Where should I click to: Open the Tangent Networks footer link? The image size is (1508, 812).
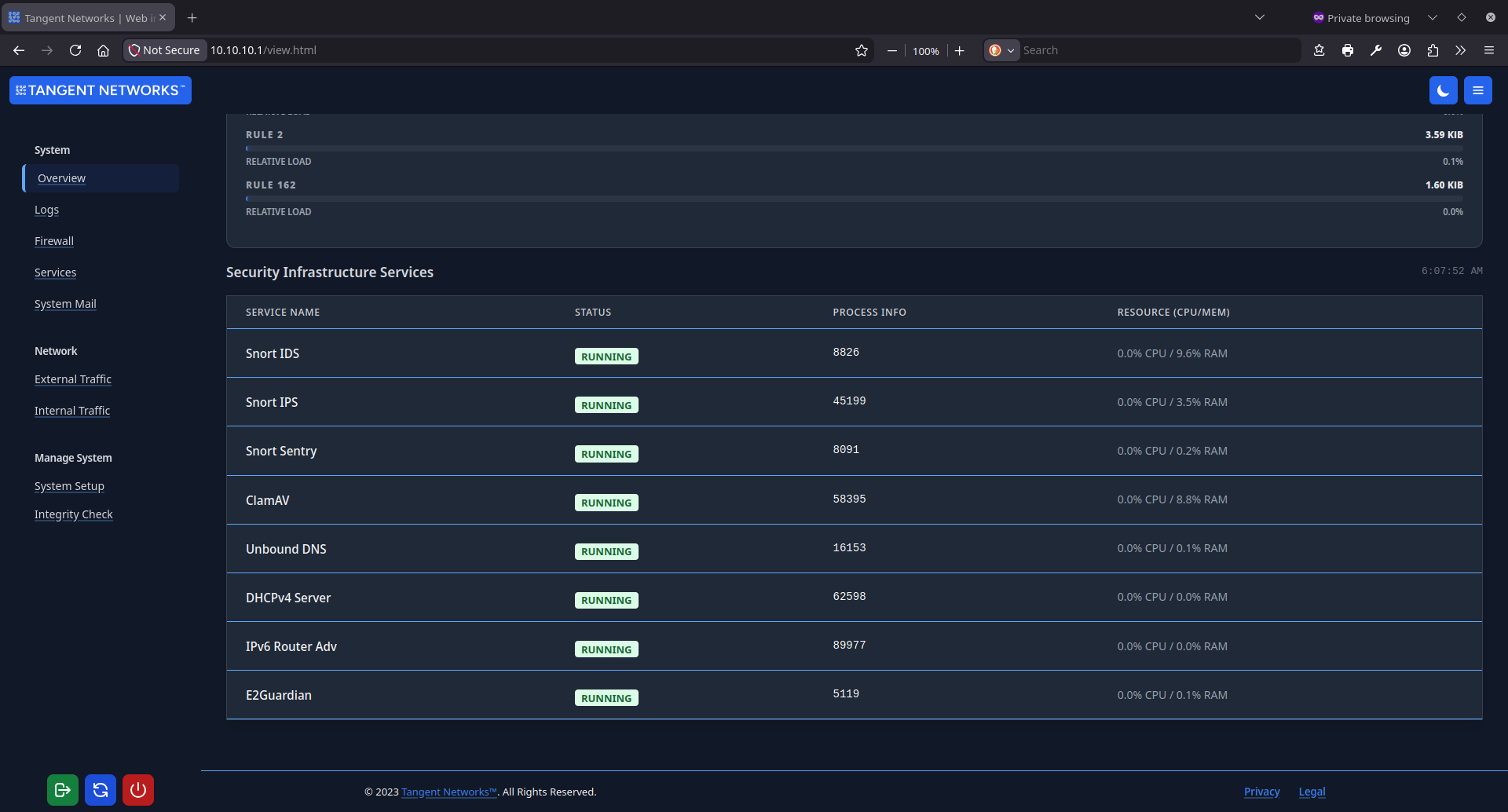point(448,792)
